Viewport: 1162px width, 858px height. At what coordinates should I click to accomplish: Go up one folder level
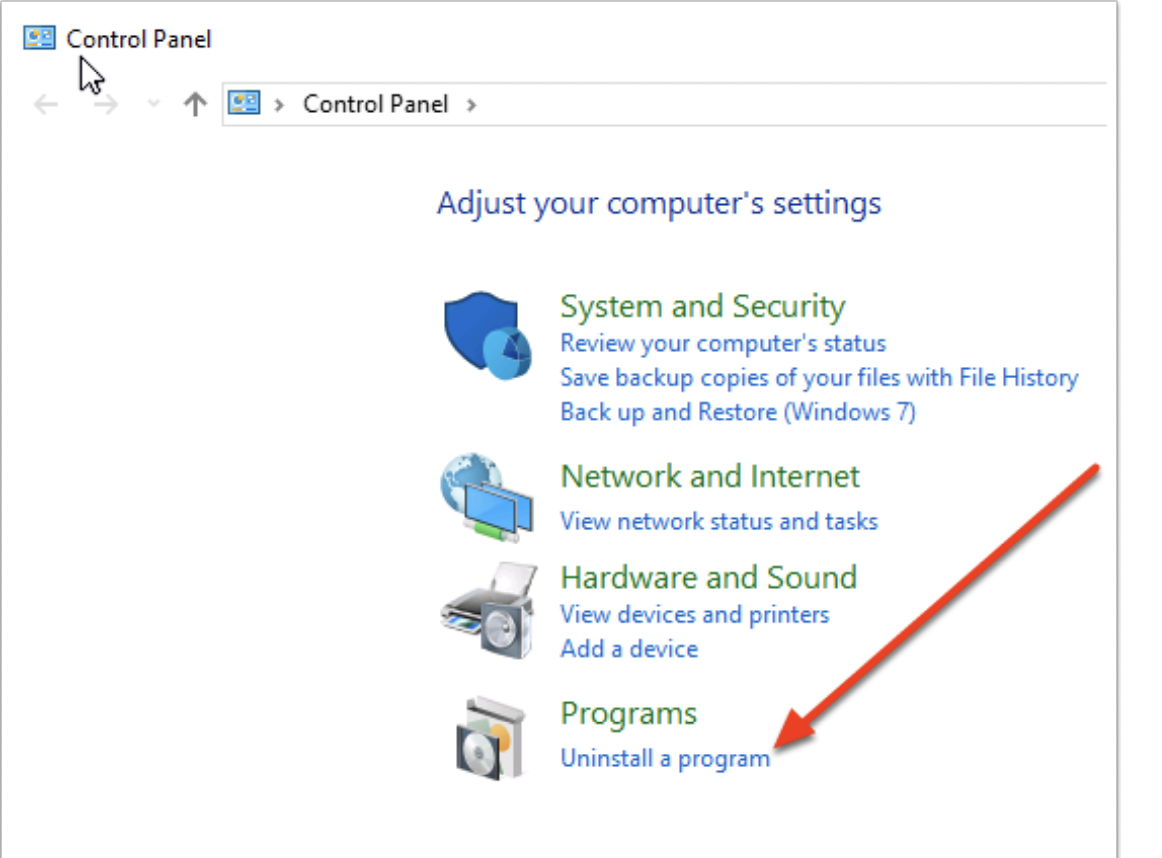click(x=195, y=104)
